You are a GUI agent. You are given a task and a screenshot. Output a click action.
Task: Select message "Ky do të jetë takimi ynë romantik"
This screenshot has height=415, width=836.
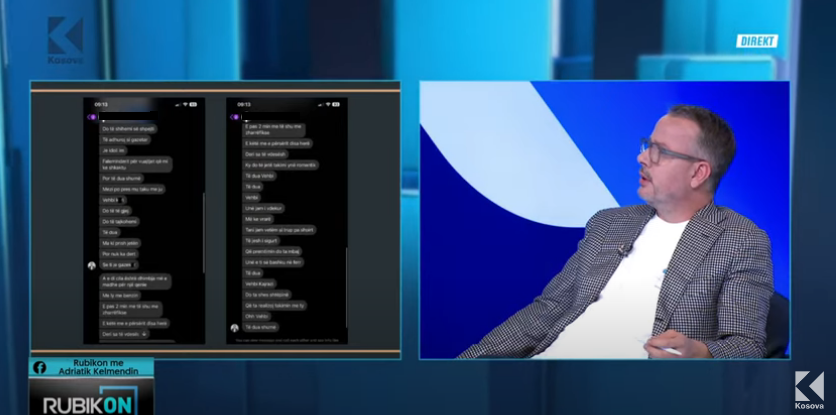281,165
